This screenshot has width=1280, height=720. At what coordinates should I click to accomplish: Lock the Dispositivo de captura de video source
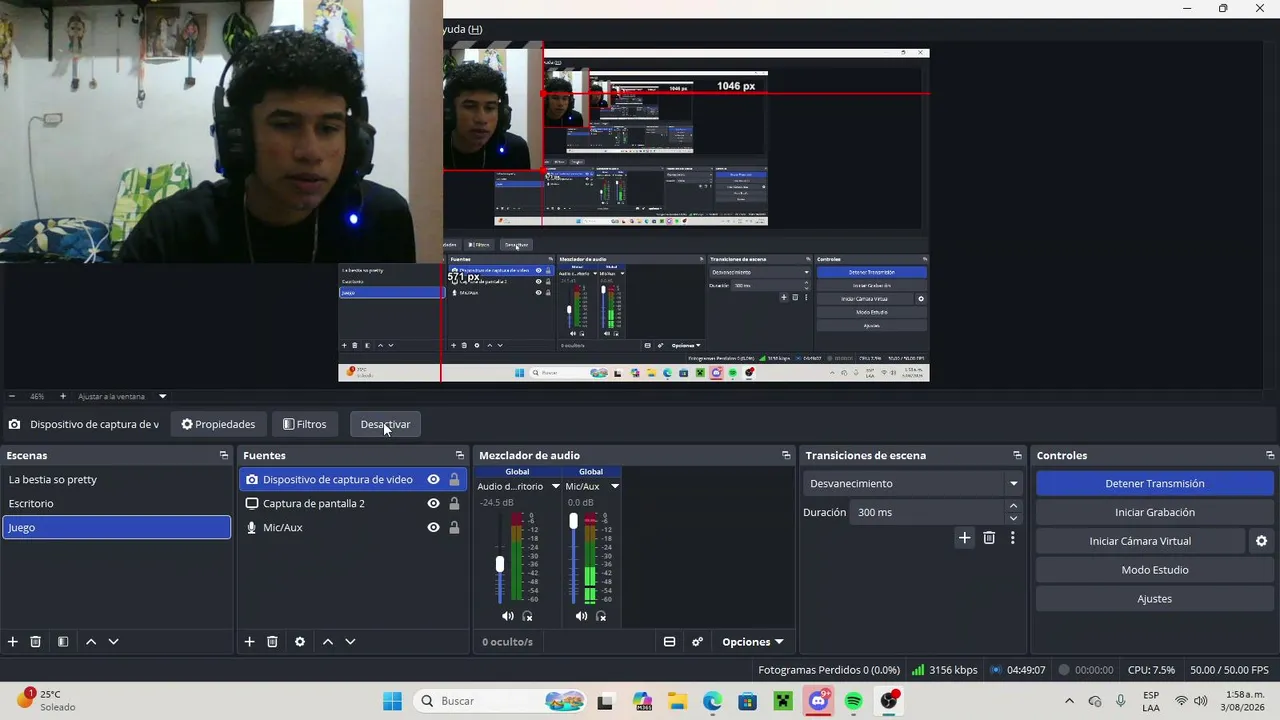454,480
